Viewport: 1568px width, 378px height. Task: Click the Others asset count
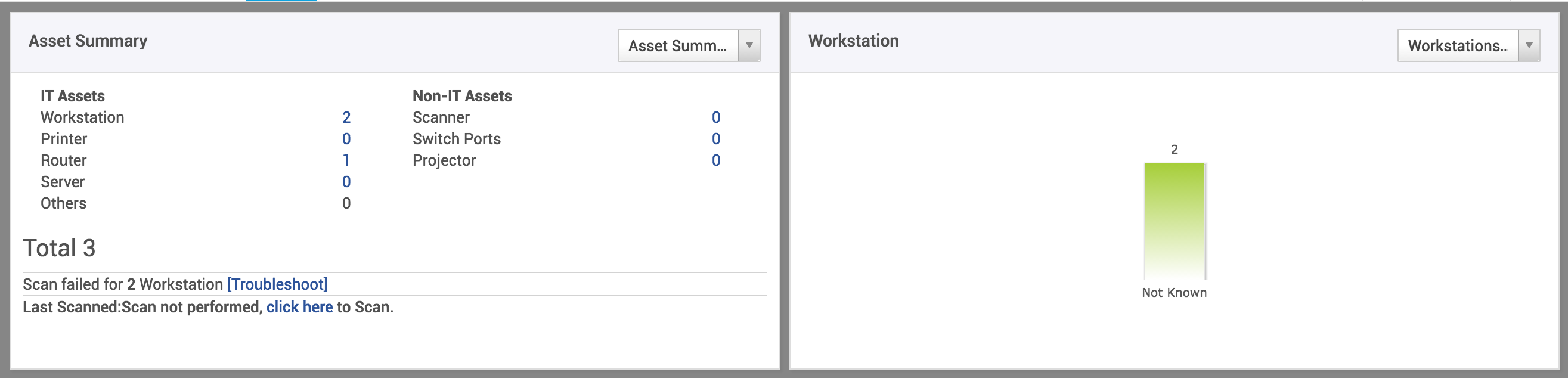pos(346,203)
